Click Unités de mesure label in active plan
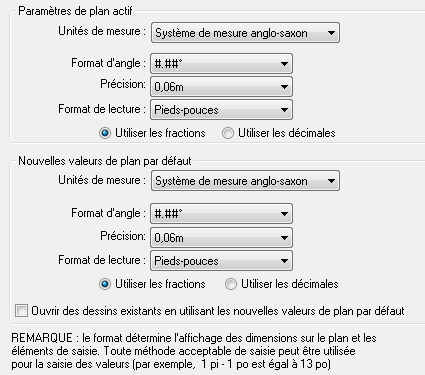 102,31
